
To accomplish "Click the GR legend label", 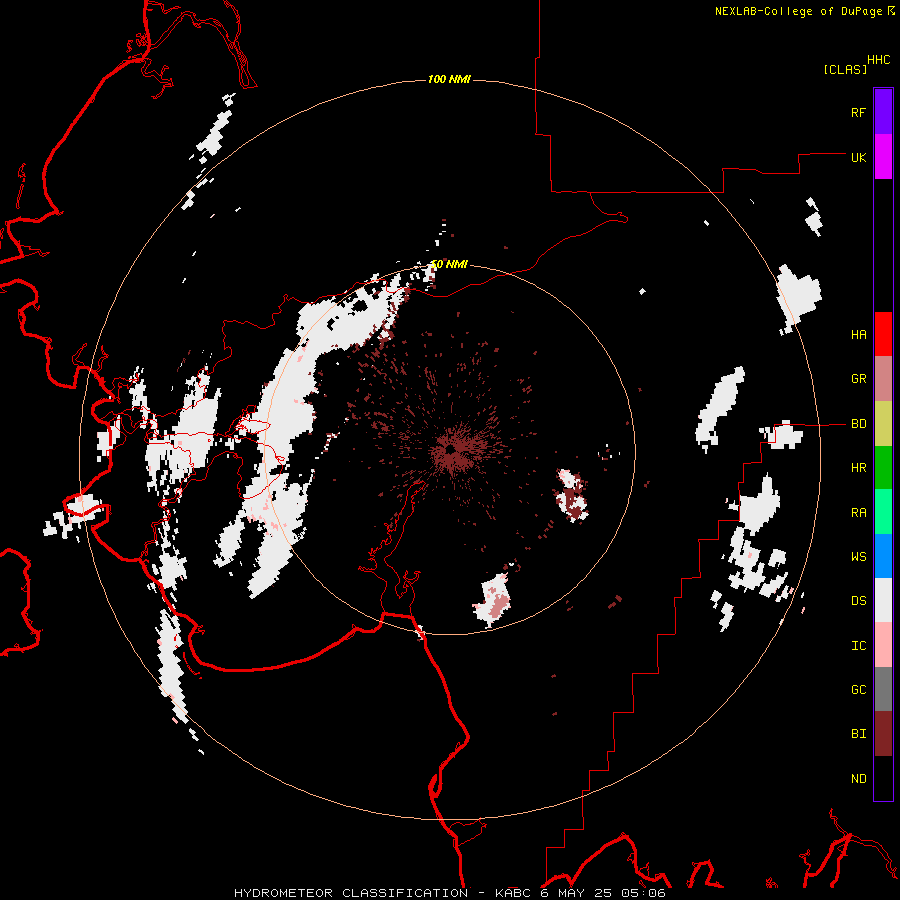I will coord(859,379).
